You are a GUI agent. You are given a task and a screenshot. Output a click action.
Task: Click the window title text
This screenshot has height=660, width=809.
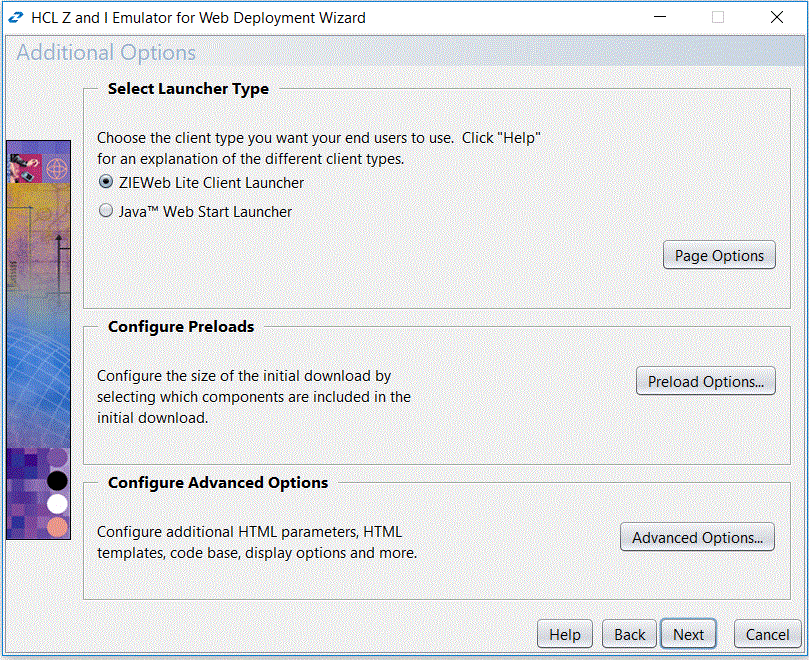point(195,17)
